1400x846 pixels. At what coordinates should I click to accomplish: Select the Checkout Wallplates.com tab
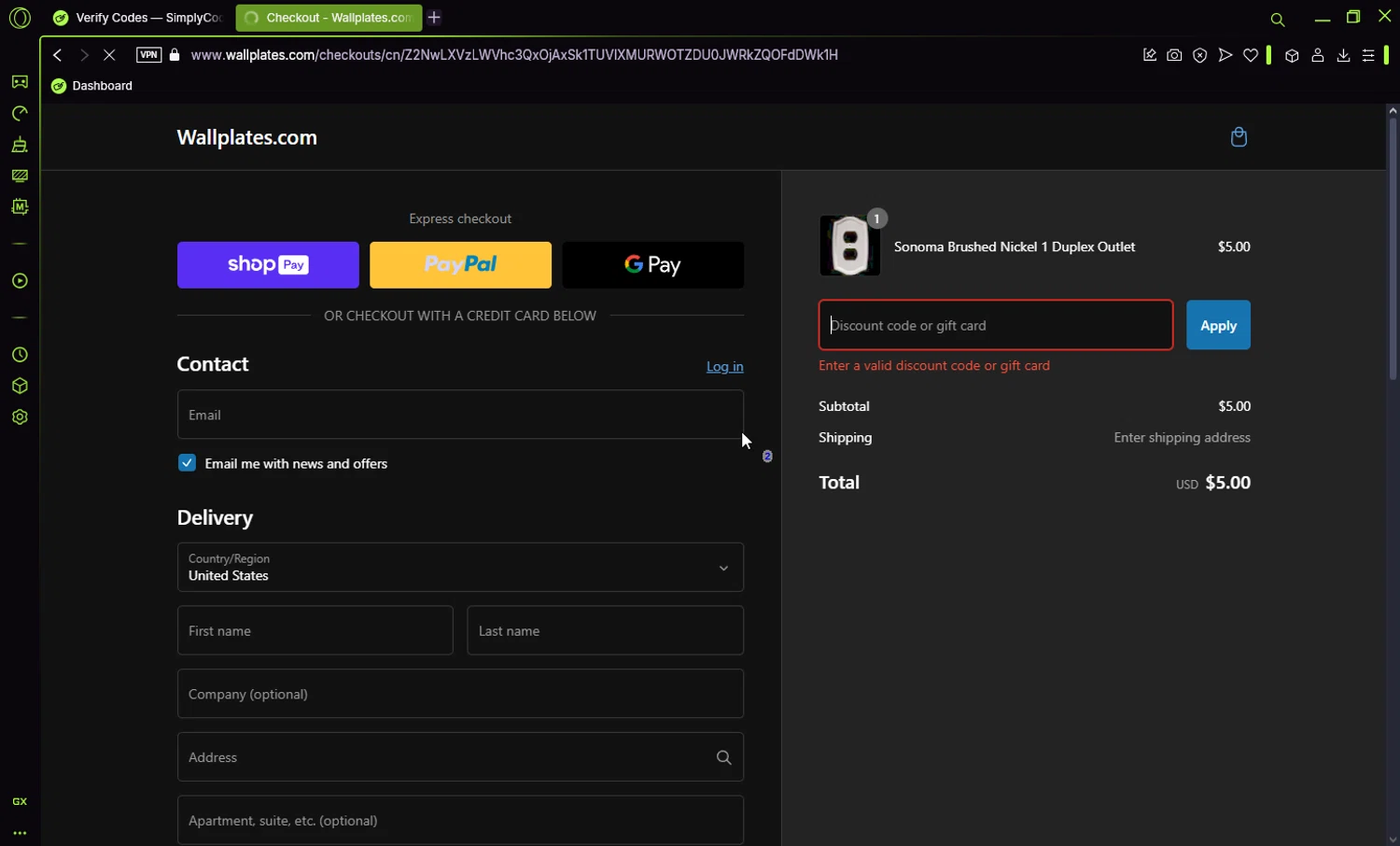[329, 18]
